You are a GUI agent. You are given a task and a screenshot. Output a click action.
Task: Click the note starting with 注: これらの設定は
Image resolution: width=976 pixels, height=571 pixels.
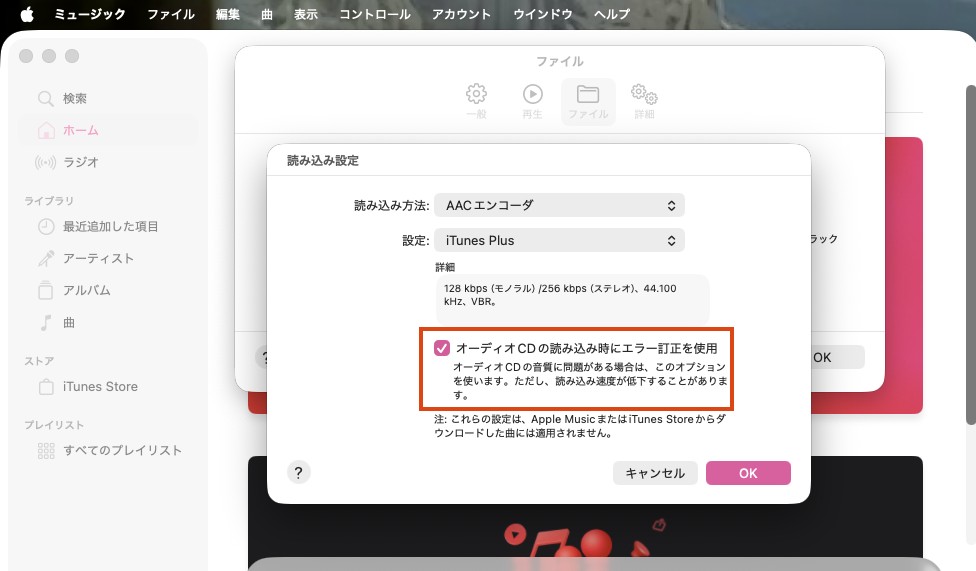(x=580, y=427)
